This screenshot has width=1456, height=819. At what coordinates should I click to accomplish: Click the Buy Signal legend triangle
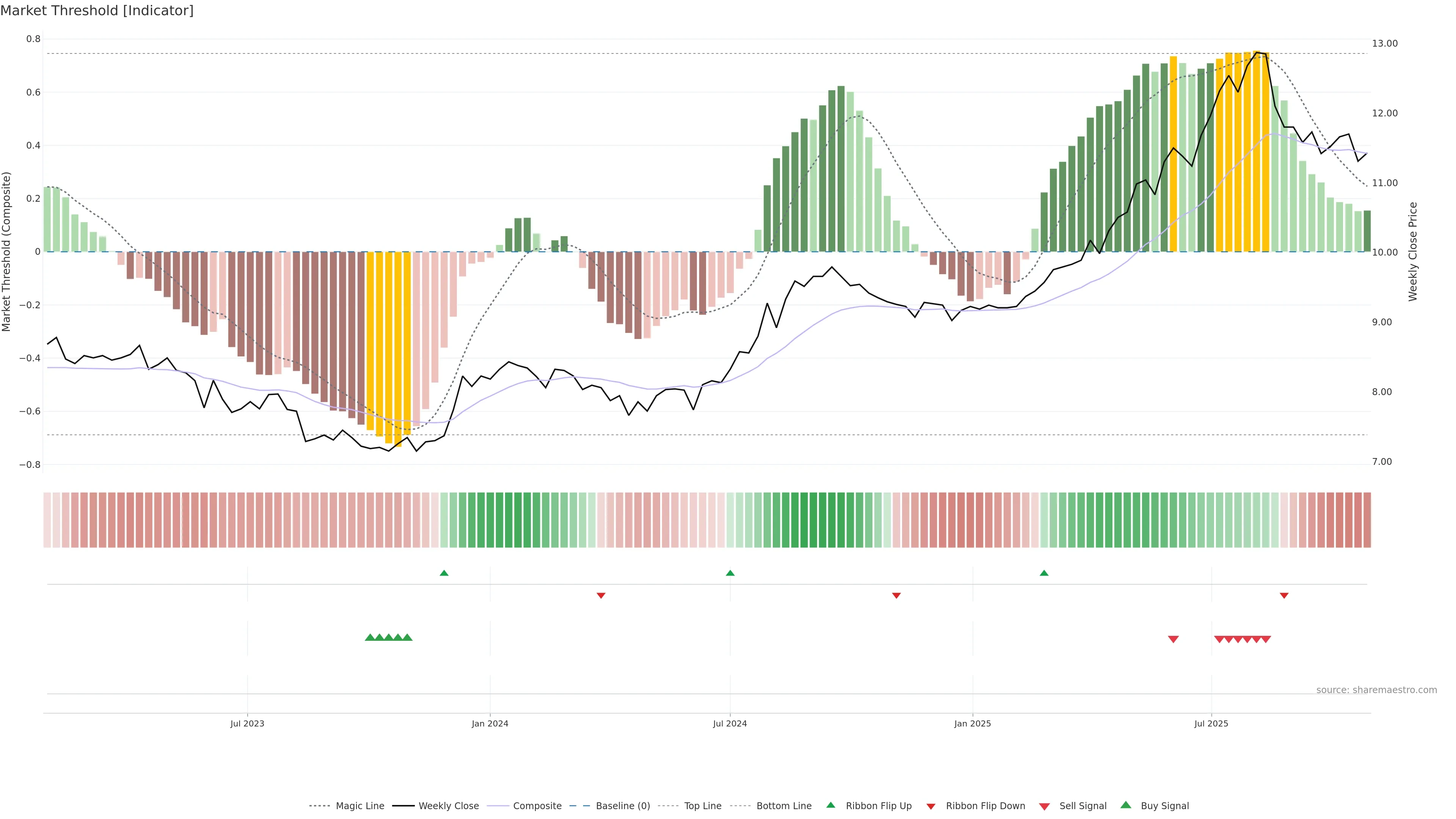1126,805
